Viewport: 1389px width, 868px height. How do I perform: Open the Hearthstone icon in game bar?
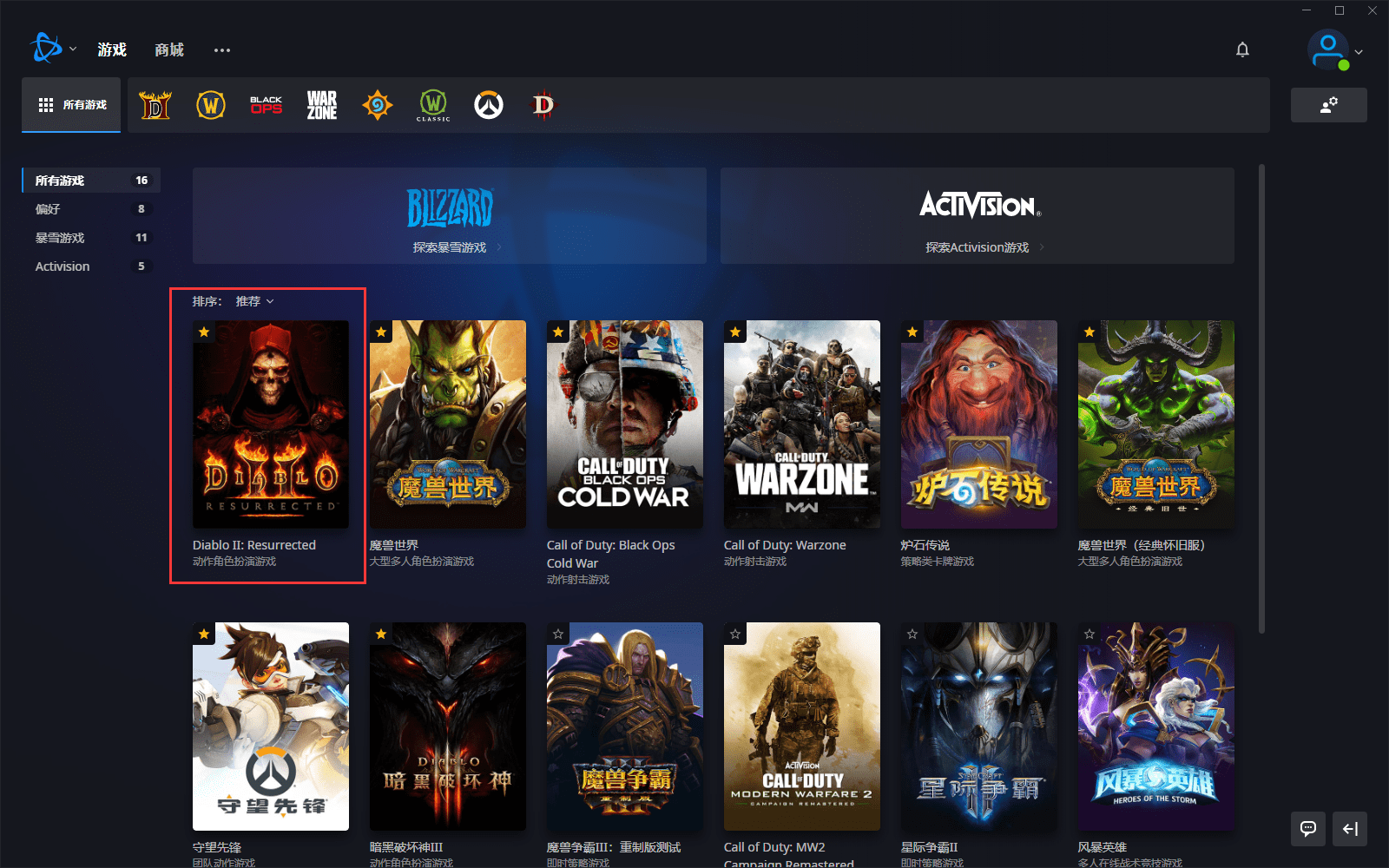[378, 105]
